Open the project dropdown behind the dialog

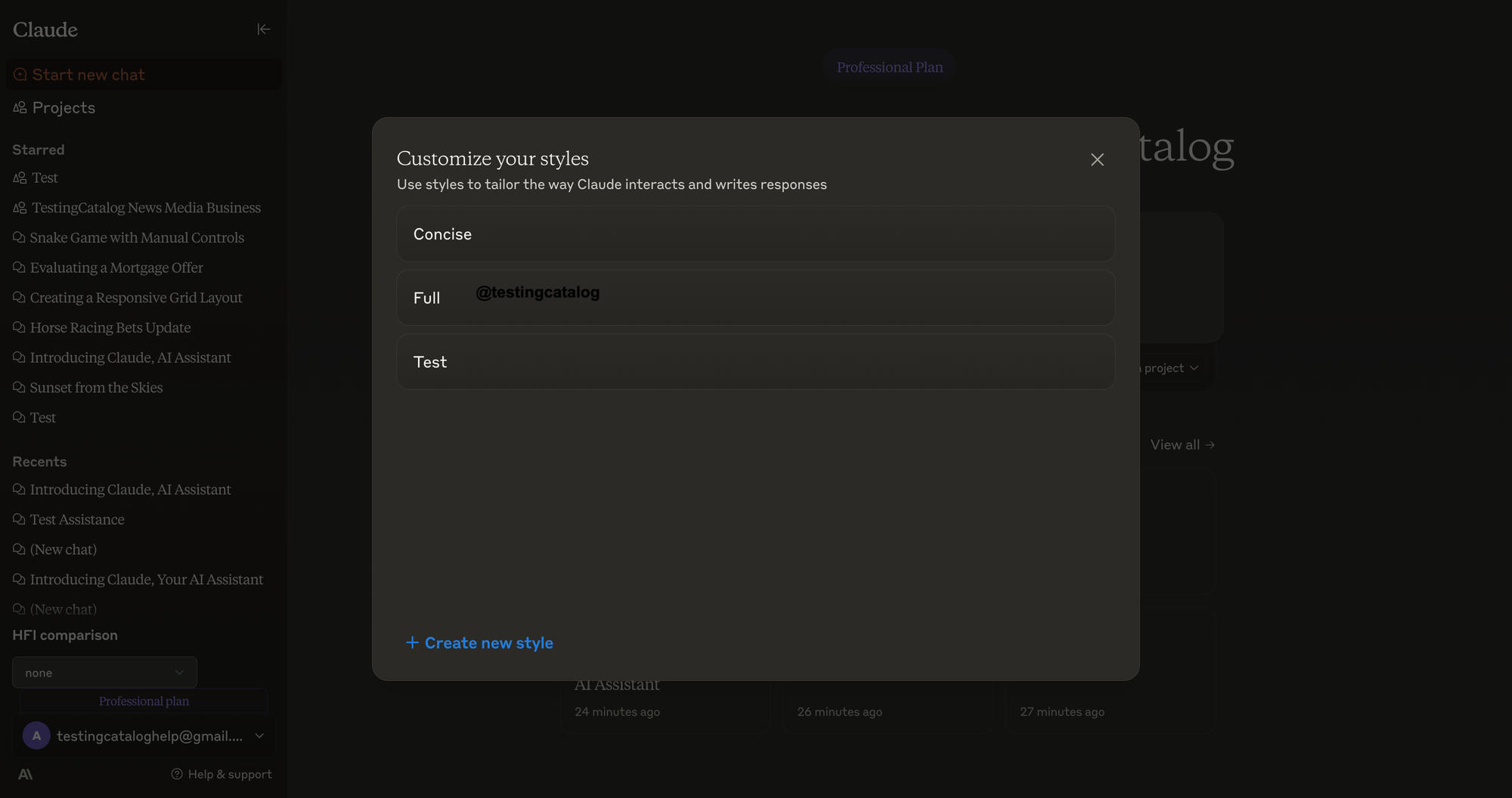coord(1170,368)
